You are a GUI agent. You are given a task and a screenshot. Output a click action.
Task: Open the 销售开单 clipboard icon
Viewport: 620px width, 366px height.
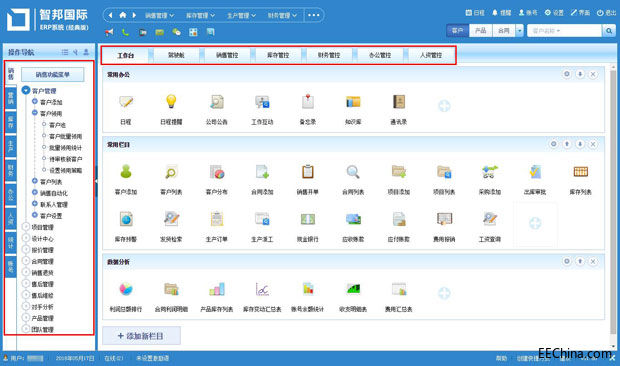click(x=308, y=172)
